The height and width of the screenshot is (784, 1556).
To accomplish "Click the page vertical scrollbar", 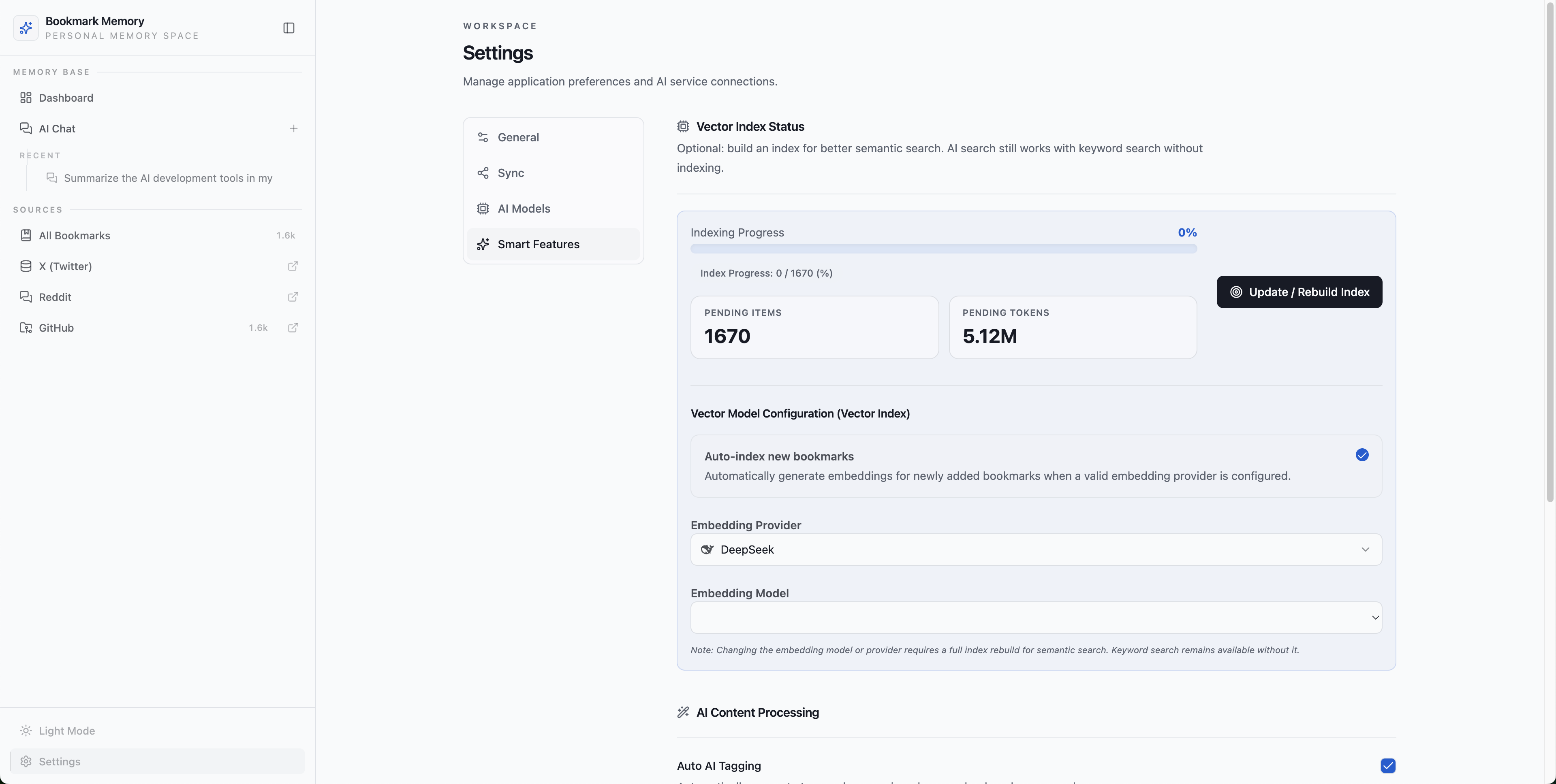I will pos(1550,254).
